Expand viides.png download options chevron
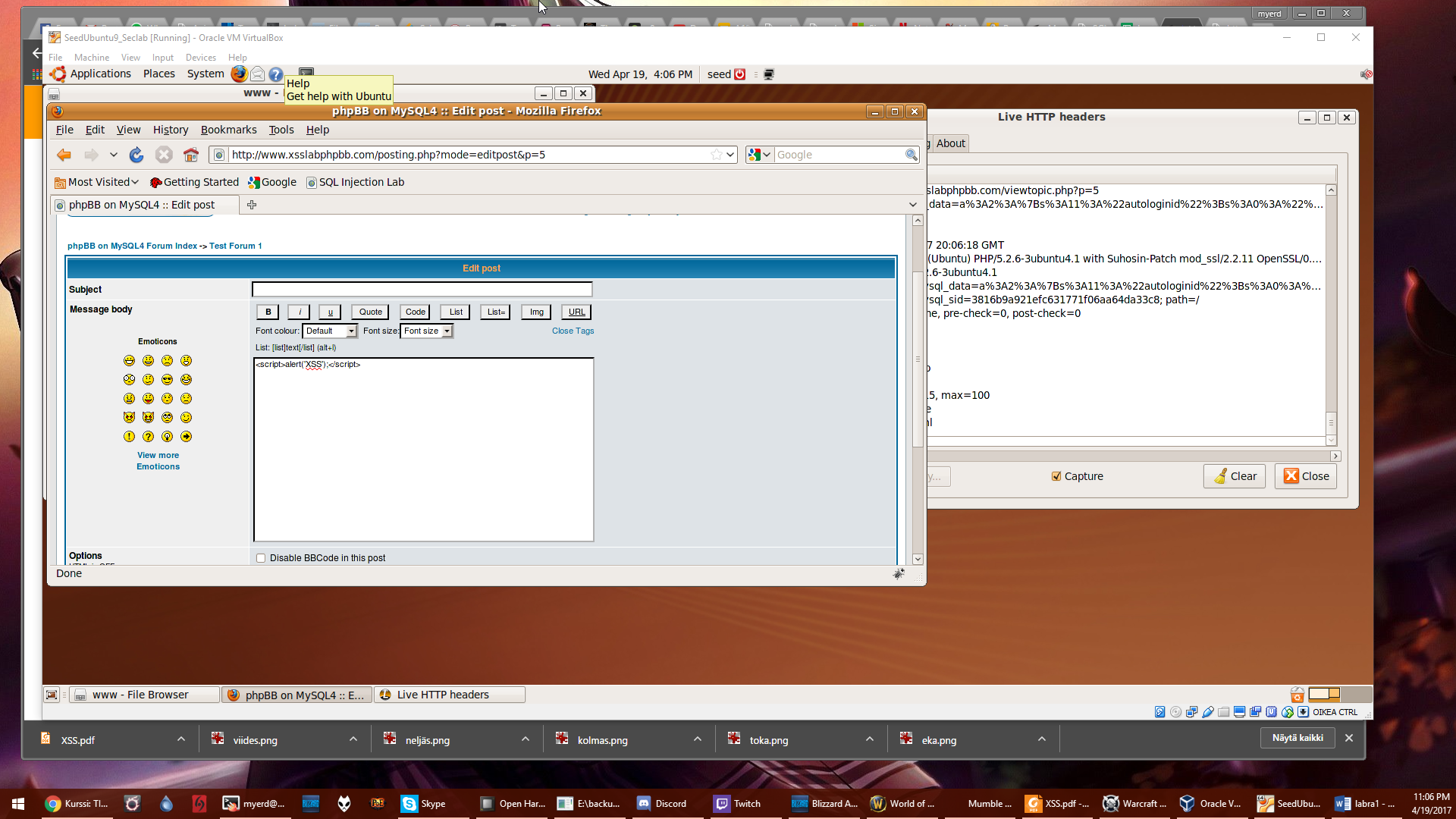Screen dimensions: 1456x819 353,739
